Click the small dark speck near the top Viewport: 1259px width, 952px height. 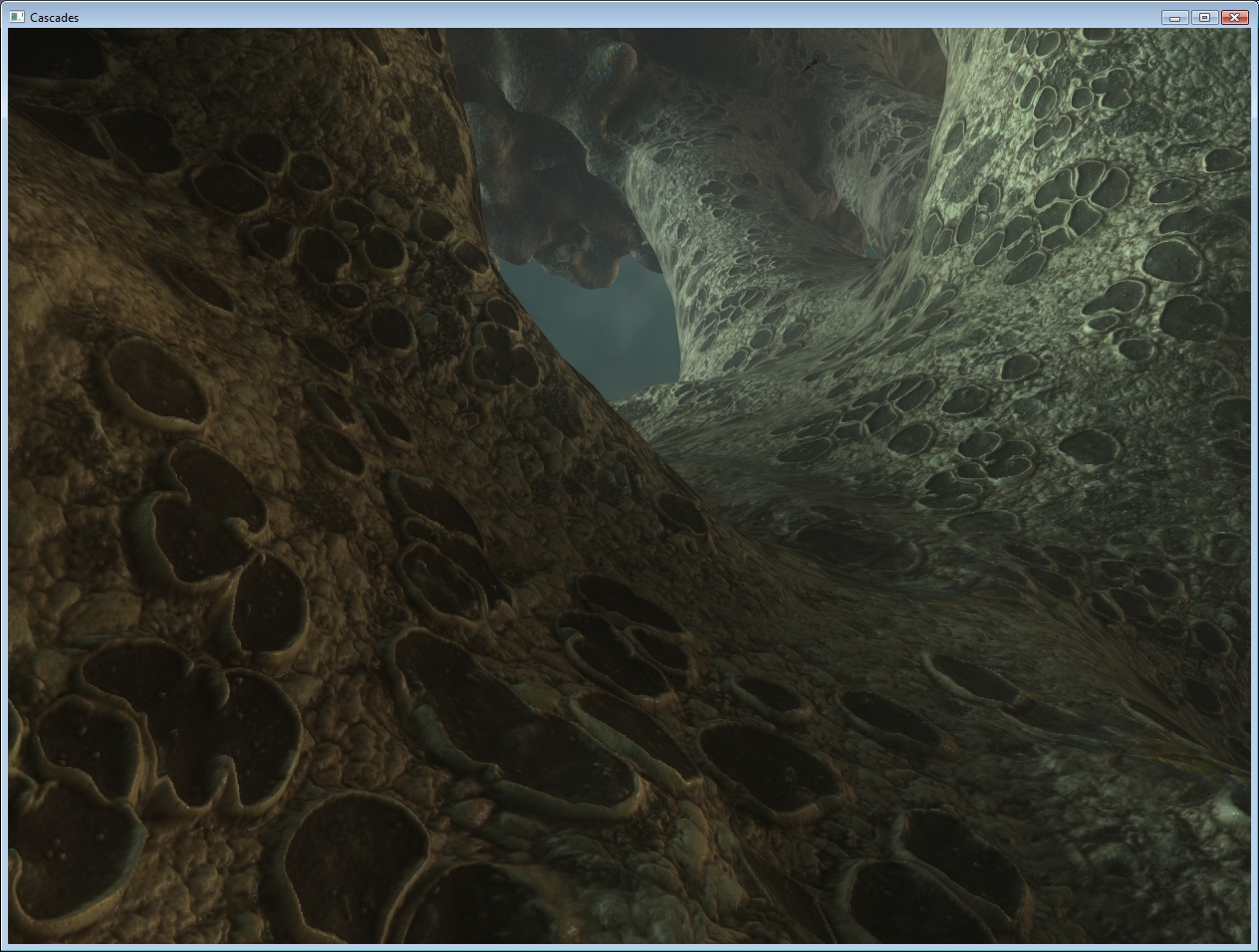[x=812, y=65]
